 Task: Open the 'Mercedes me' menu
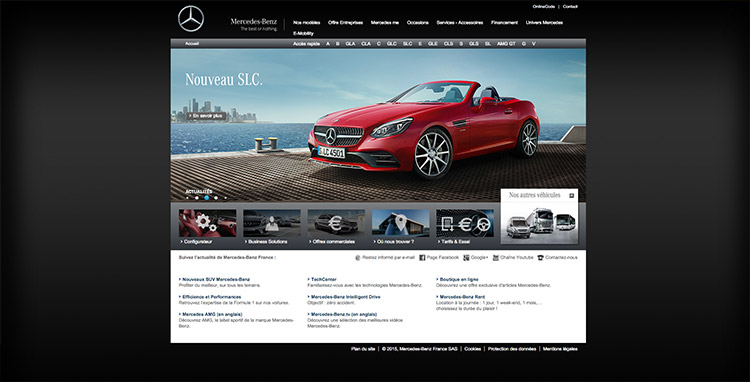385,22
